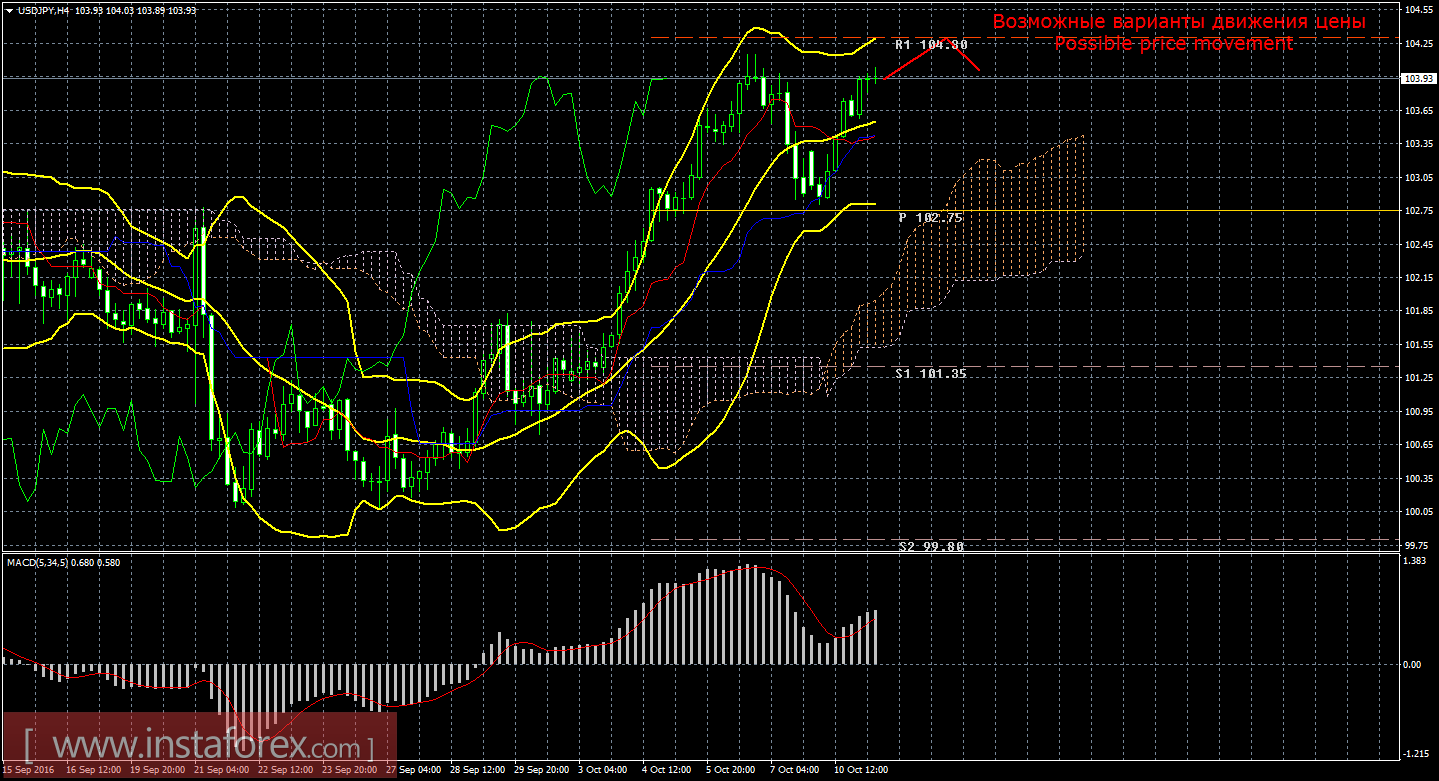Open the www.instaforex.com watermark link

pyautogui.click(x=198, y=746)
